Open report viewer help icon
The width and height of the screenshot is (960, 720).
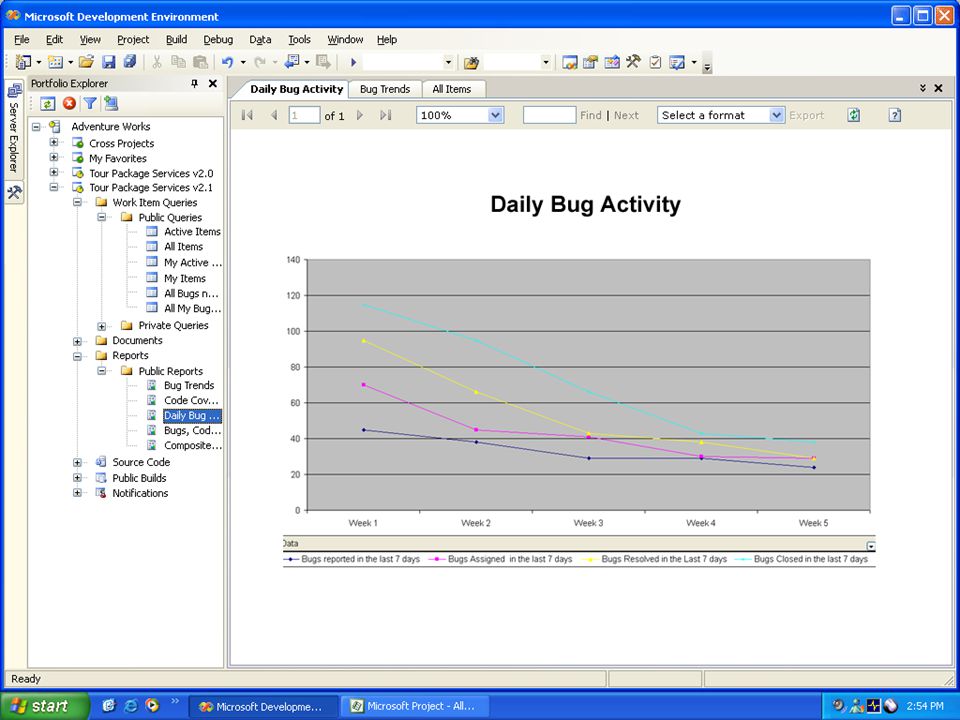tap(894, 115)
